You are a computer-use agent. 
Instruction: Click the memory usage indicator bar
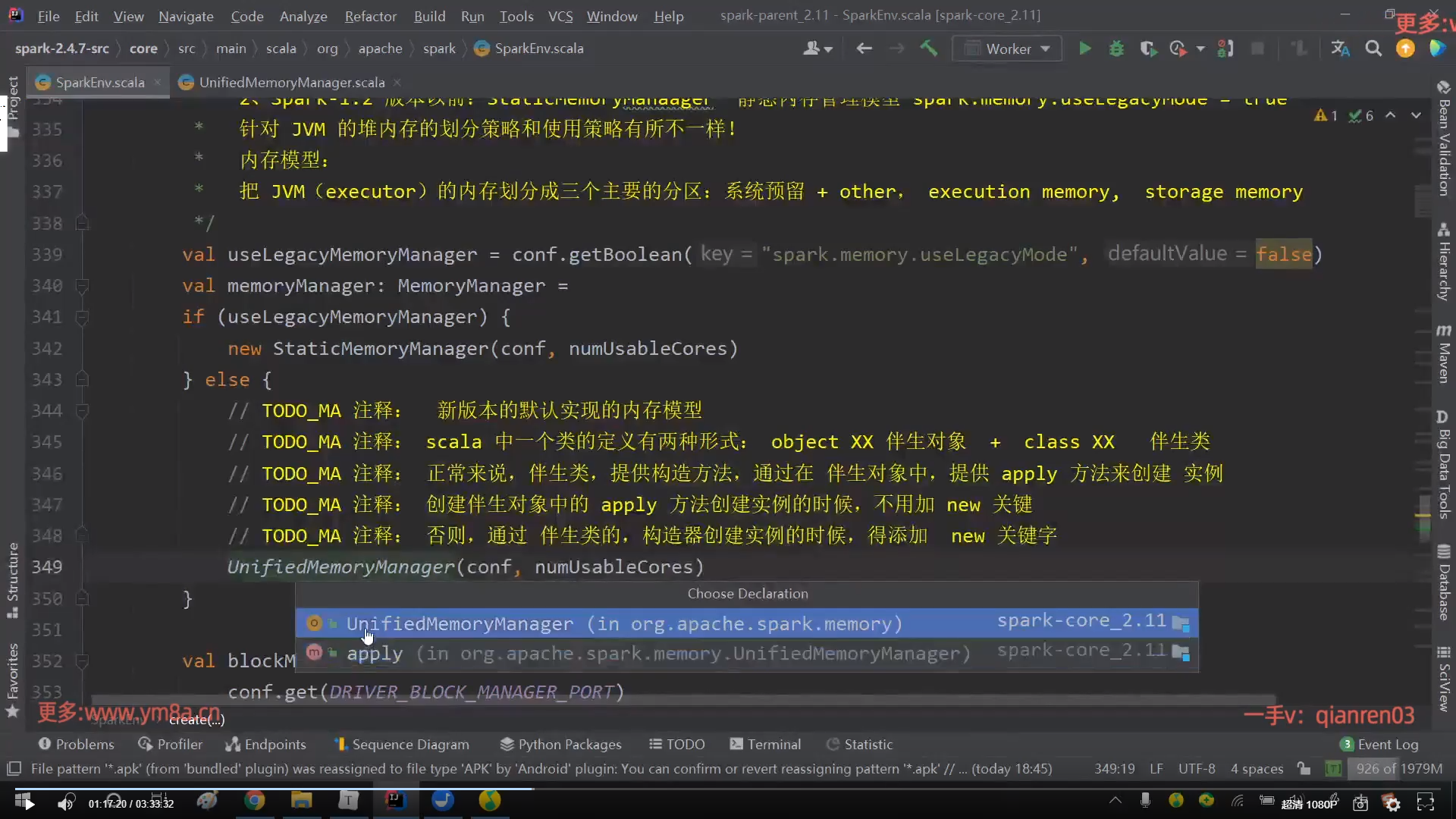click(1398, 768)
